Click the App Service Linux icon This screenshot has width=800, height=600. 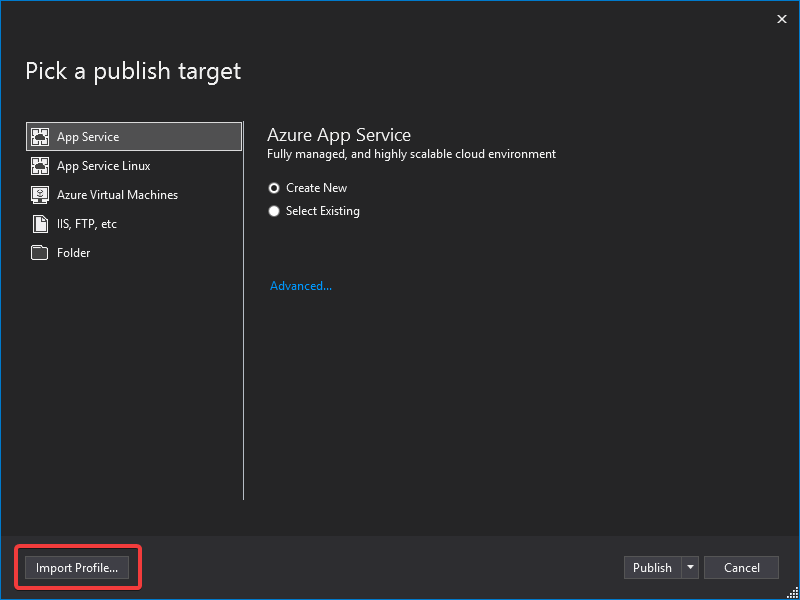[x=40, y=166]
